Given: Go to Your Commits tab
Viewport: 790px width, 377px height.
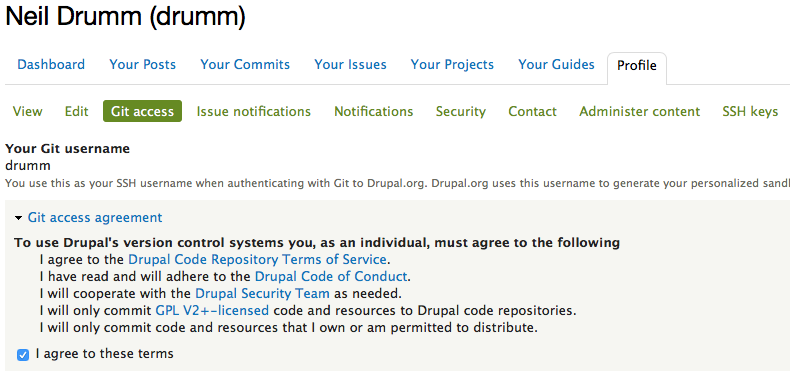Looking at the screenshot, I should [245, 65].
